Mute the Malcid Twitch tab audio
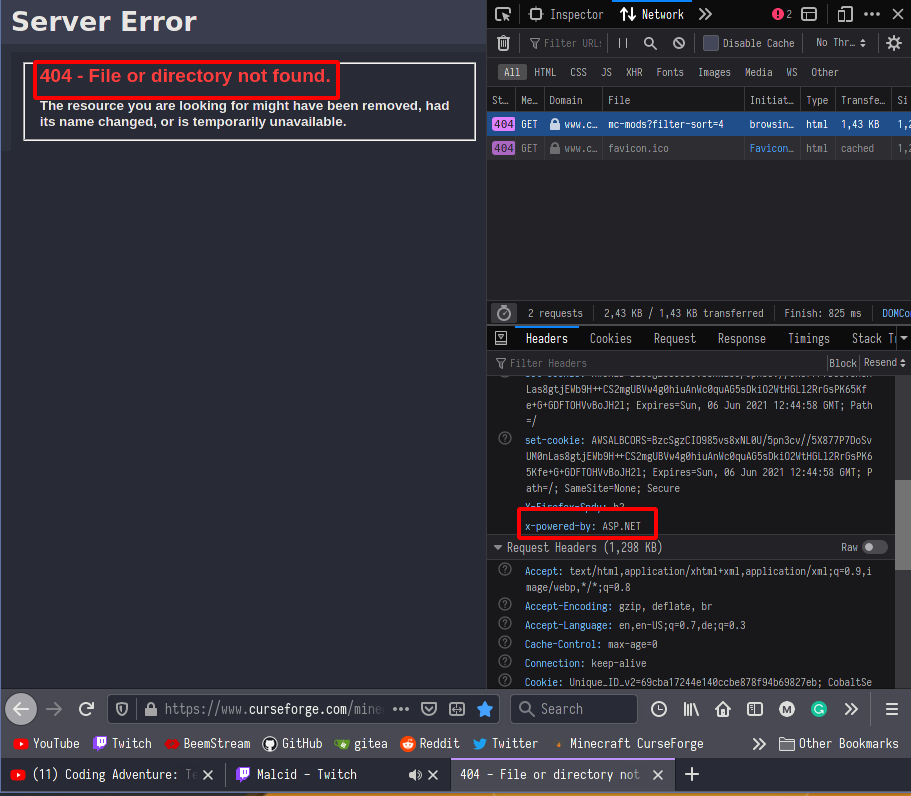This screenshot has height=796, width=911. [x=415, y=775]
